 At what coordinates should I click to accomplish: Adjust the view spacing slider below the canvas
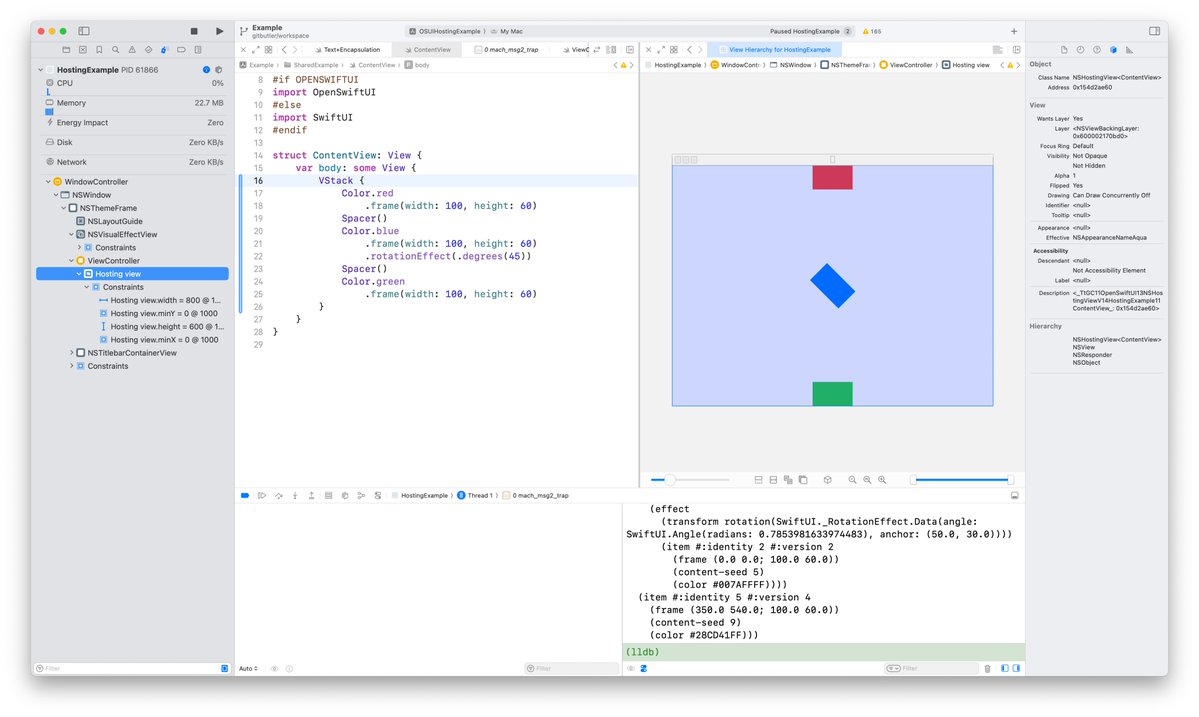tap(689, 480)
